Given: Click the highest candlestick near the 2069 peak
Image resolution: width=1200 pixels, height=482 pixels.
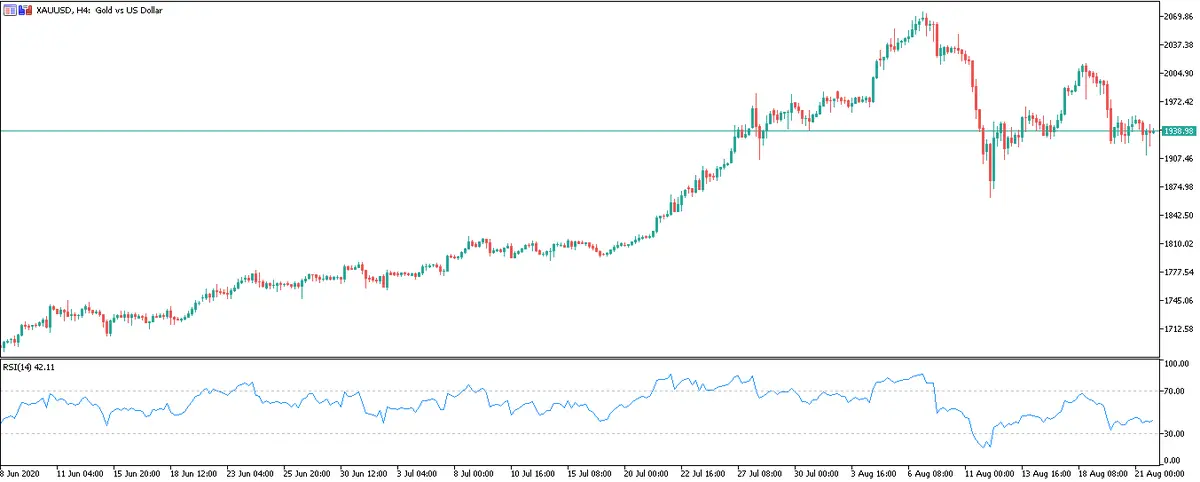Looking at the screenshot, I should click(923, 17).
